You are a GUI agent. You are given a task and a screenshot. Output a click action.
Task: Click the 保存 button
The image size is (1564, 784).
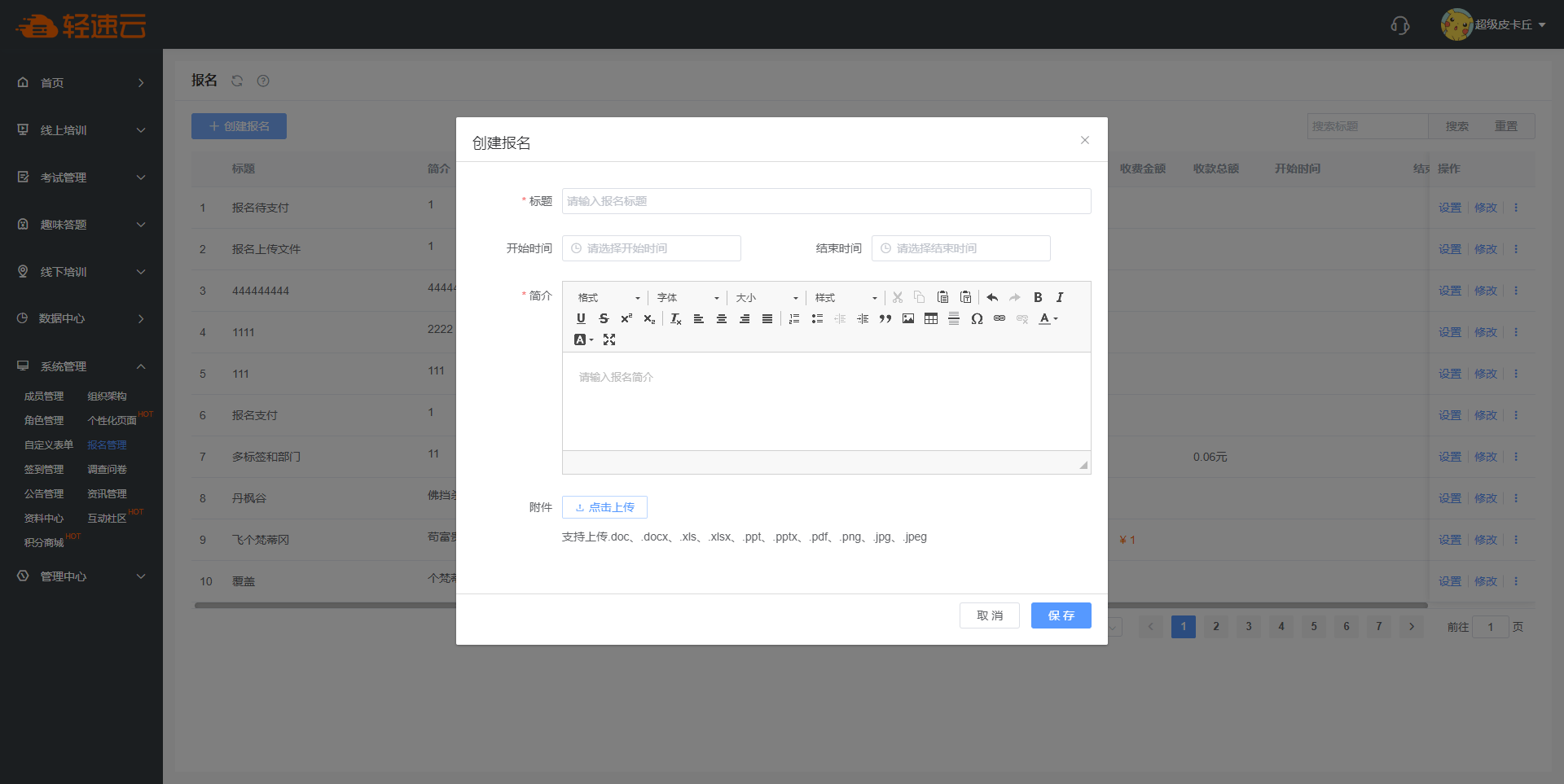coord(1061,615)
